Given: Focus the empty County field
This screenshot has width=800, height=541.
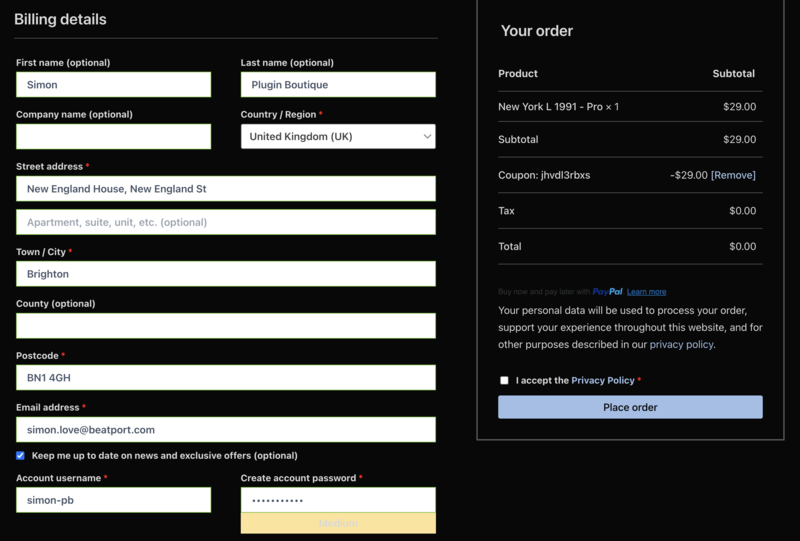Looking at the screenshot, I should (226, 326).
